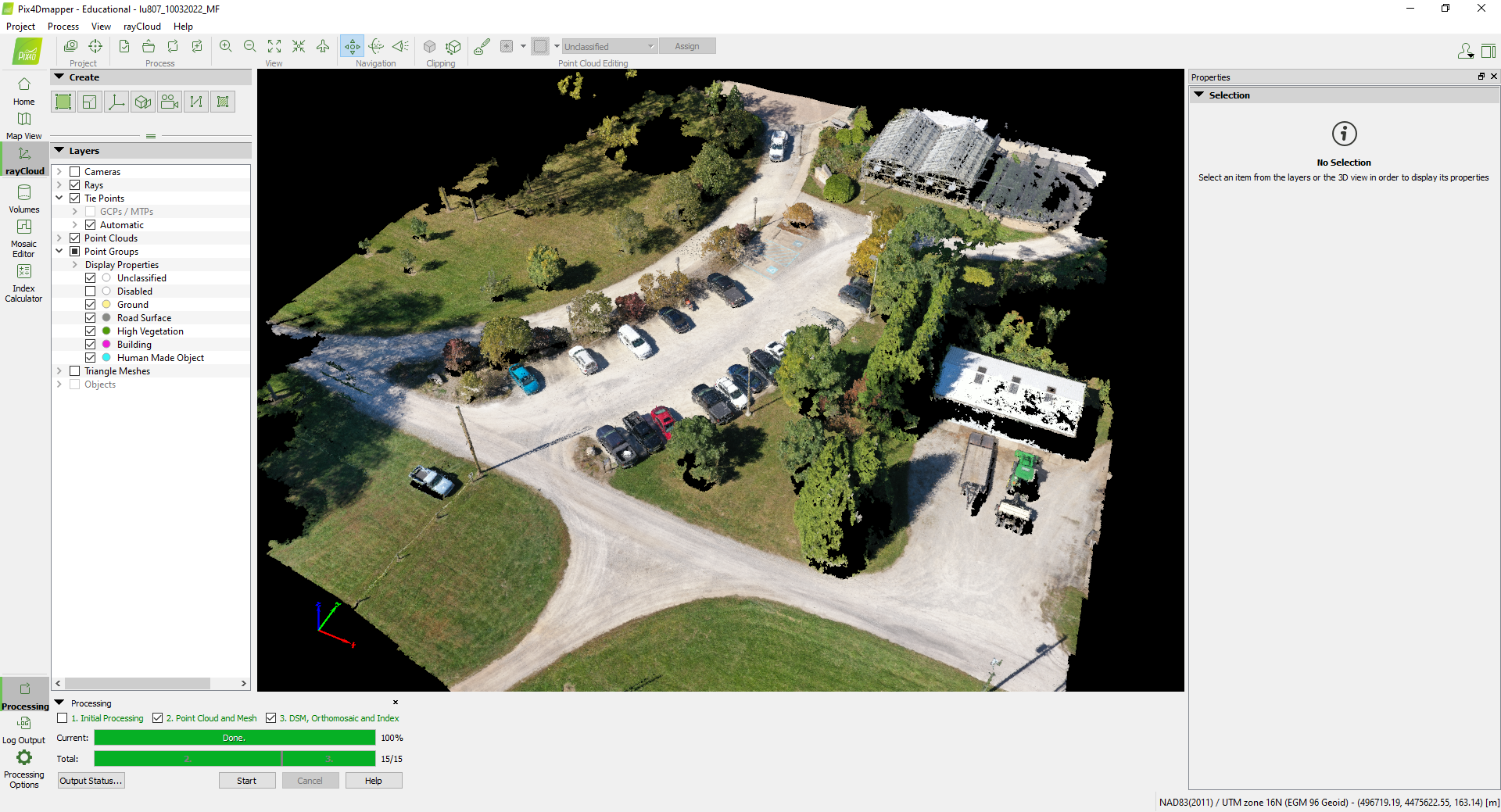This screenshot has height=812, width=1501.
Task: Click the View All expand-arrows icon
Action: pos(274,46)
